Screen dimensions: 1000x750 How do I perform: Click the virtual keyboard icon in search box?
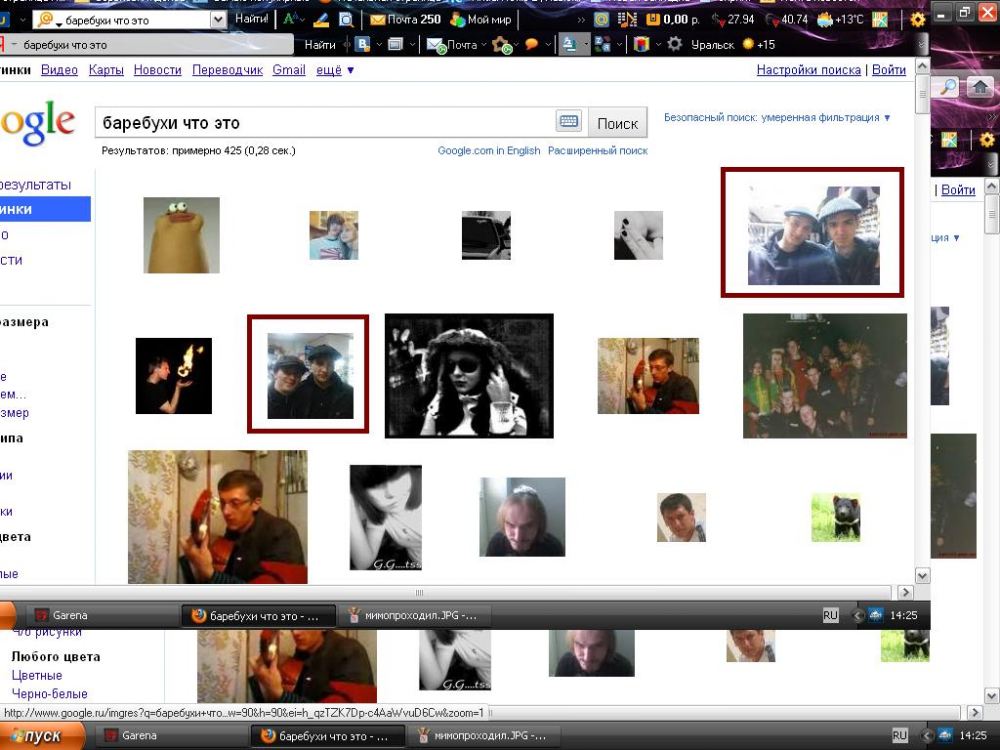[x=569, y=122]
